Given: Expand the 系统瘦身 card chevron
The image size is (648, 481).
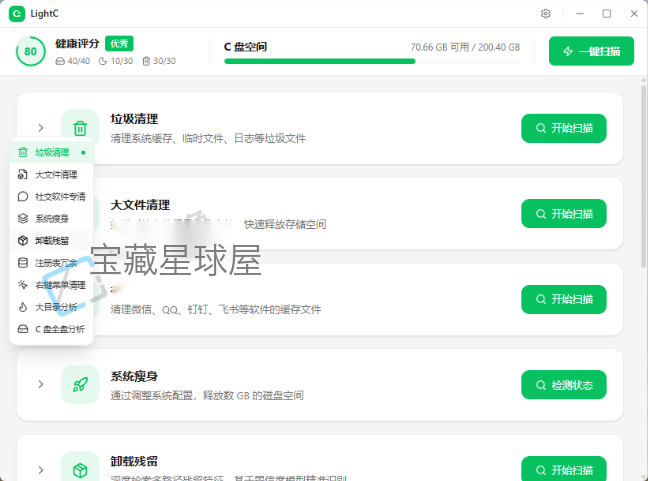Looking at the screenshot, I should click(40, 384).
